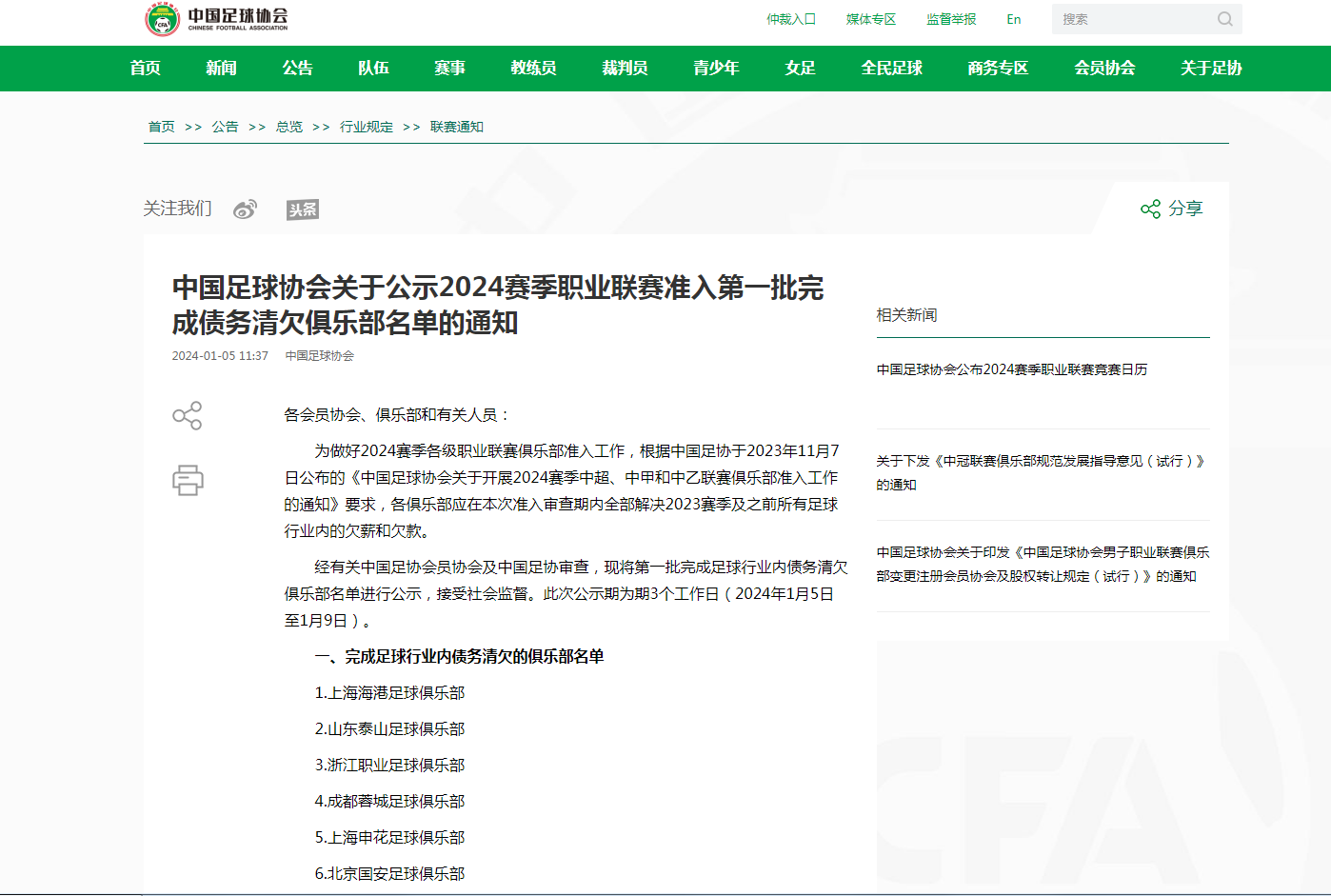Viewport: 1331px width, 896px height.
Task: Open 监督举报 link in top bar
Action: click(x=951, y=19)
